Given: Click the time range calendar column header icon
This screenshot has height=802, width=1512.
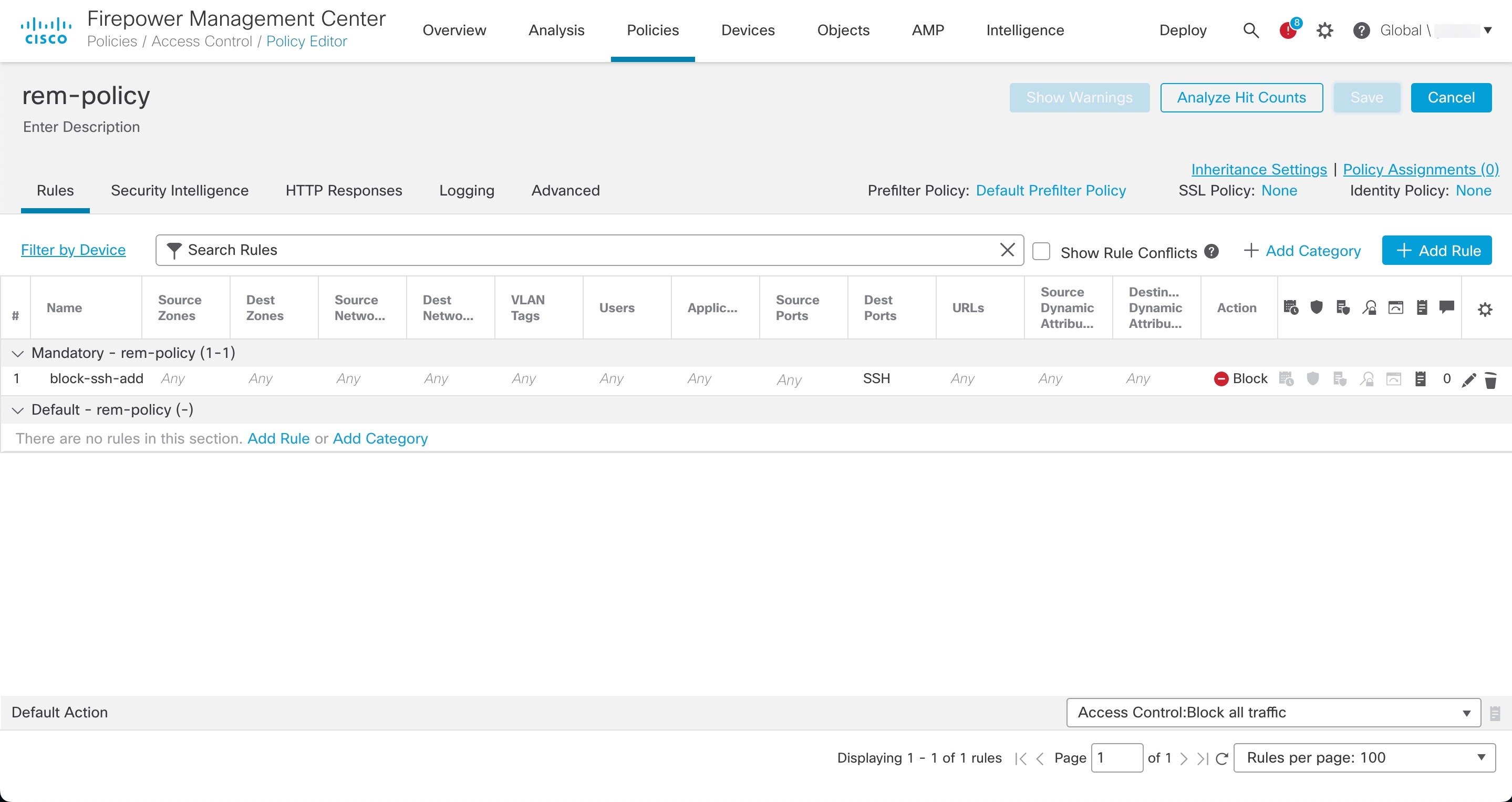Looking at the screenshot, I should pyautogui.click(x=1291, y=306).
